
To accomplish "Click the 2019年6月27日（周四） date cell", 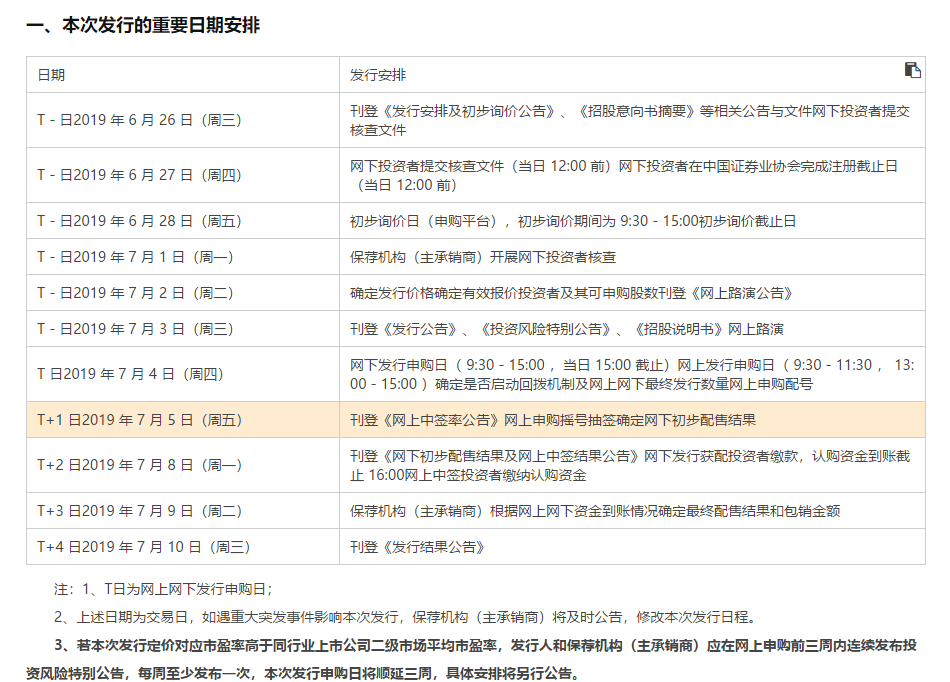I will [140, 175].
